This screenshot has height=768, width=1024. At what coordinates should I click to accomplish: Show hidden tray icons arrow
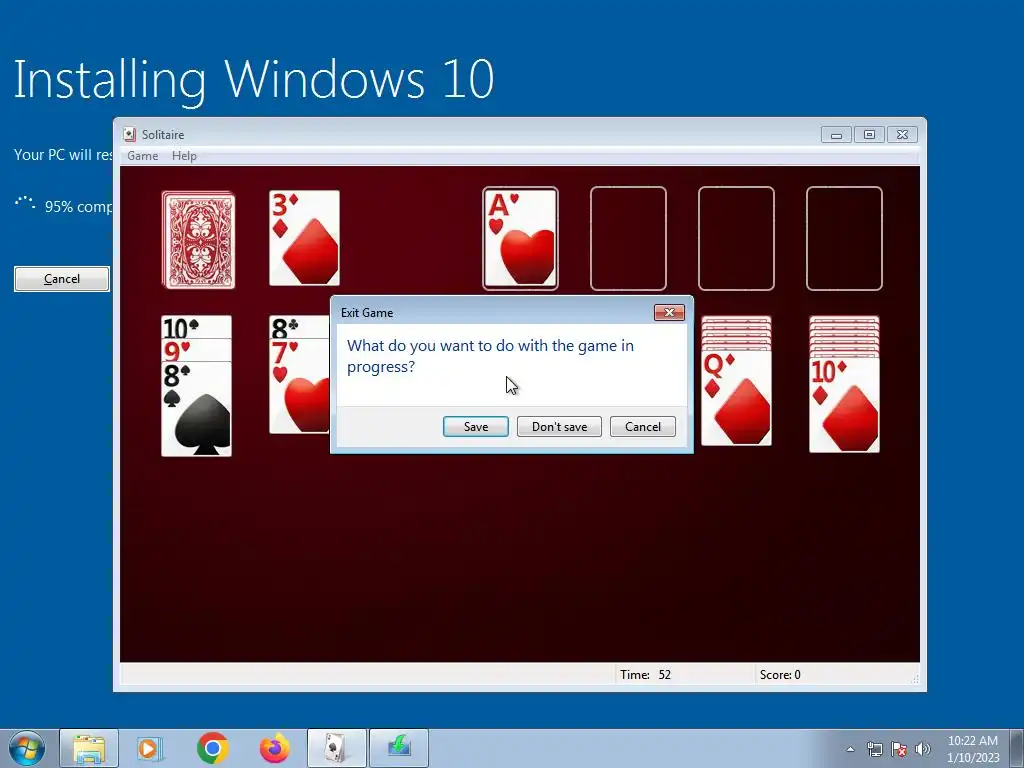pos(850,749)
